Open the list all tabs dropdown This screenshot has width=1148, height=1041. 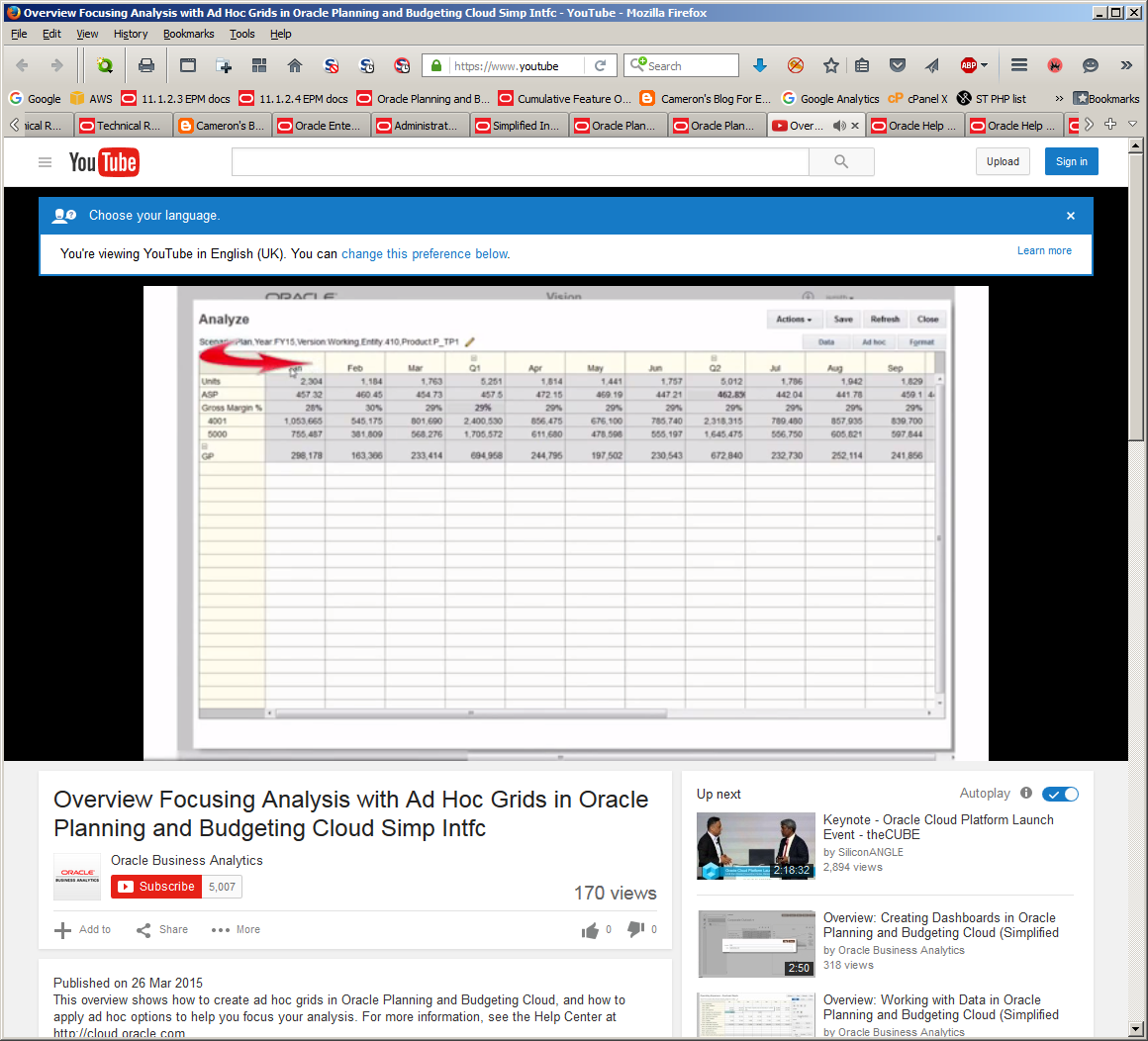tap(1132, 125)
